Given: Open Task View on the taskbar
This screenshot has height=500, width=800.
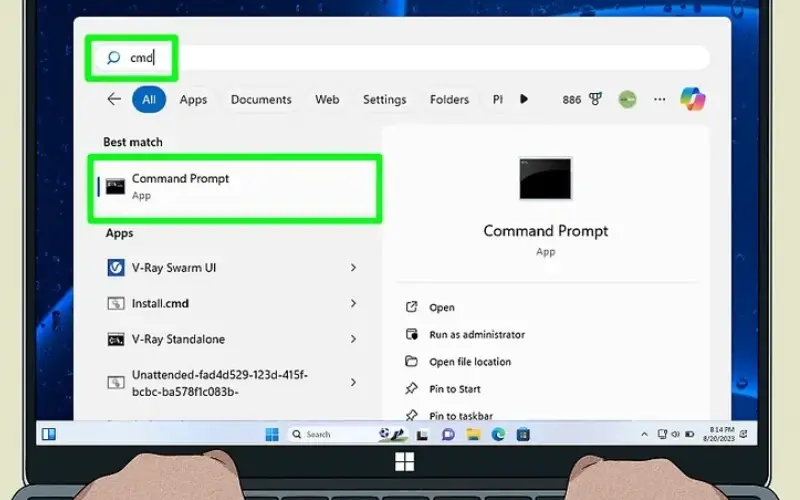Looking at the screenshot, I should coord(422,435).
